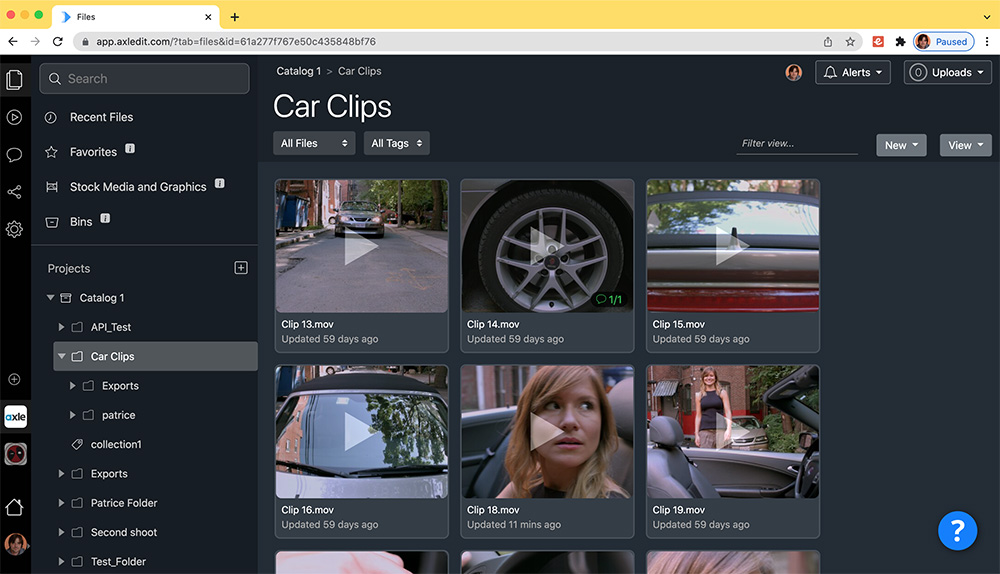The width and height of the screenshot is (1000, 574).
Task: Click the red extension icon in toolbar
Action: pos(878,41)
